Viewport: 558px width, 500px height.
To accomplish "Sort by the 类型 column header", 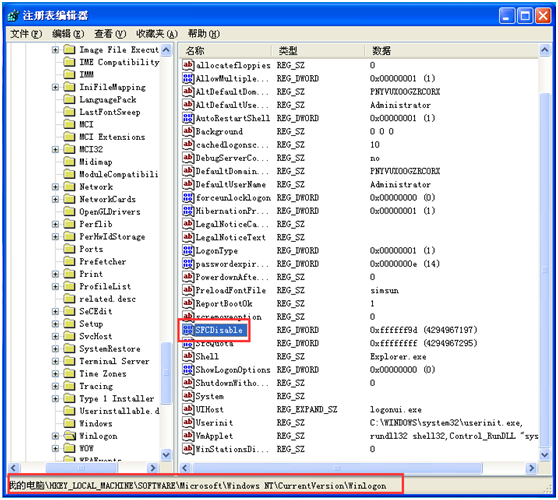I will coord(318,51).
